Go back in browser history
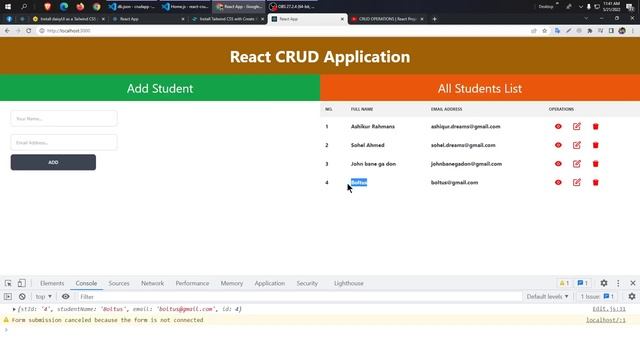Image resolution: width=640 pixels, height=360 pixels. coord(7,31)
